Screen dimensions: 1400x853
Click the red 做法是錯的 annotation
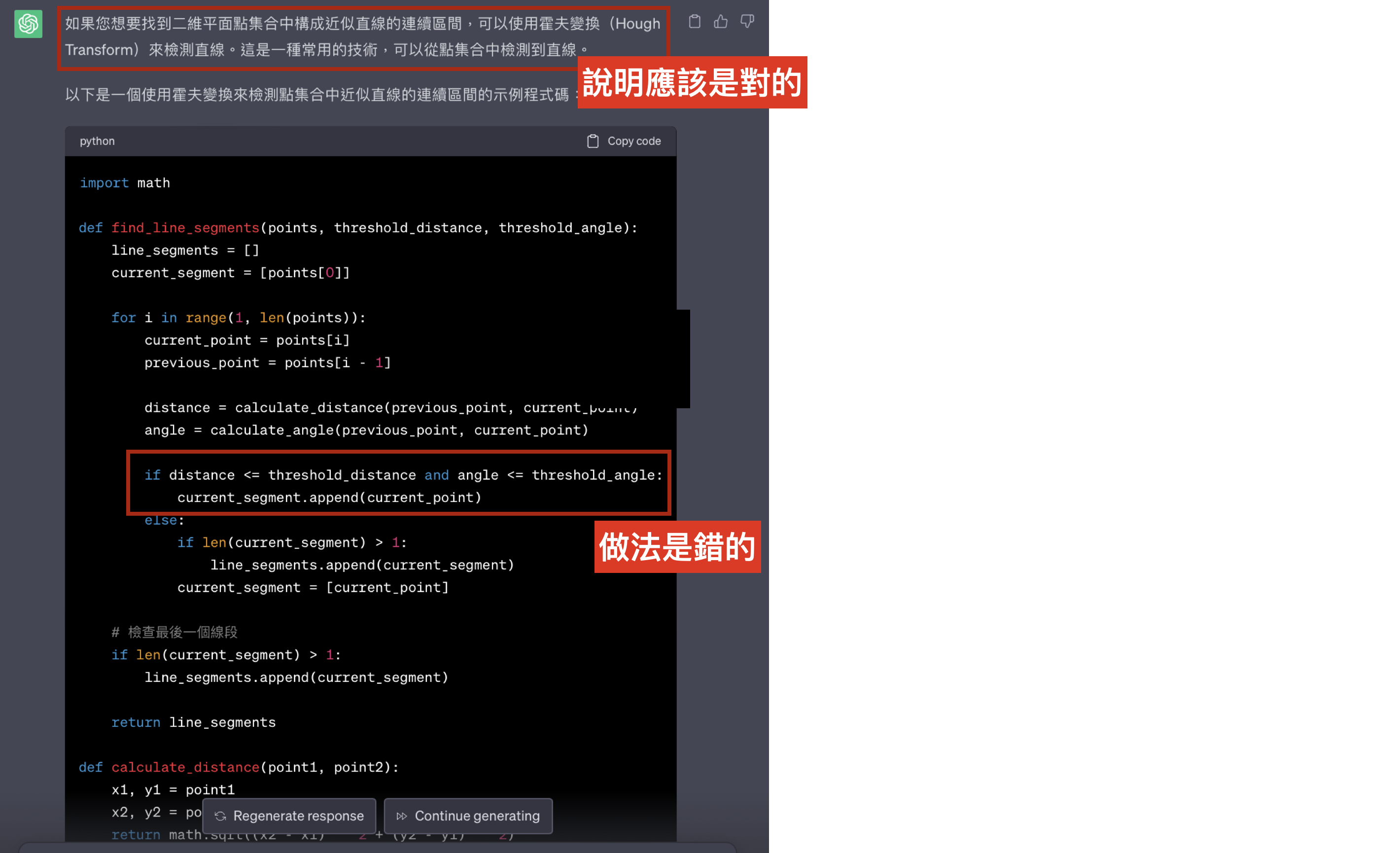677,547
